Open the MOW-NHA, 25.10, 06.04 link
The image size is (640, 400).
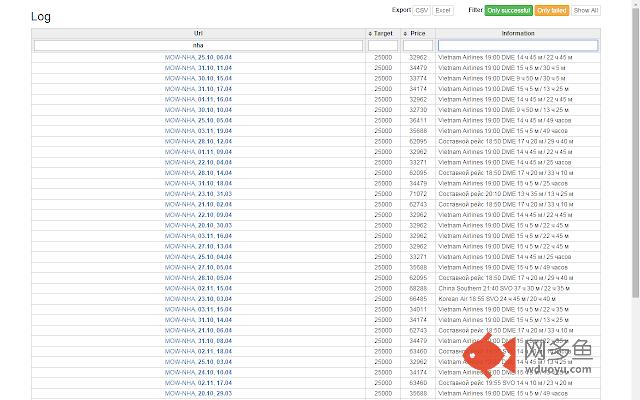tap(198, 58)
